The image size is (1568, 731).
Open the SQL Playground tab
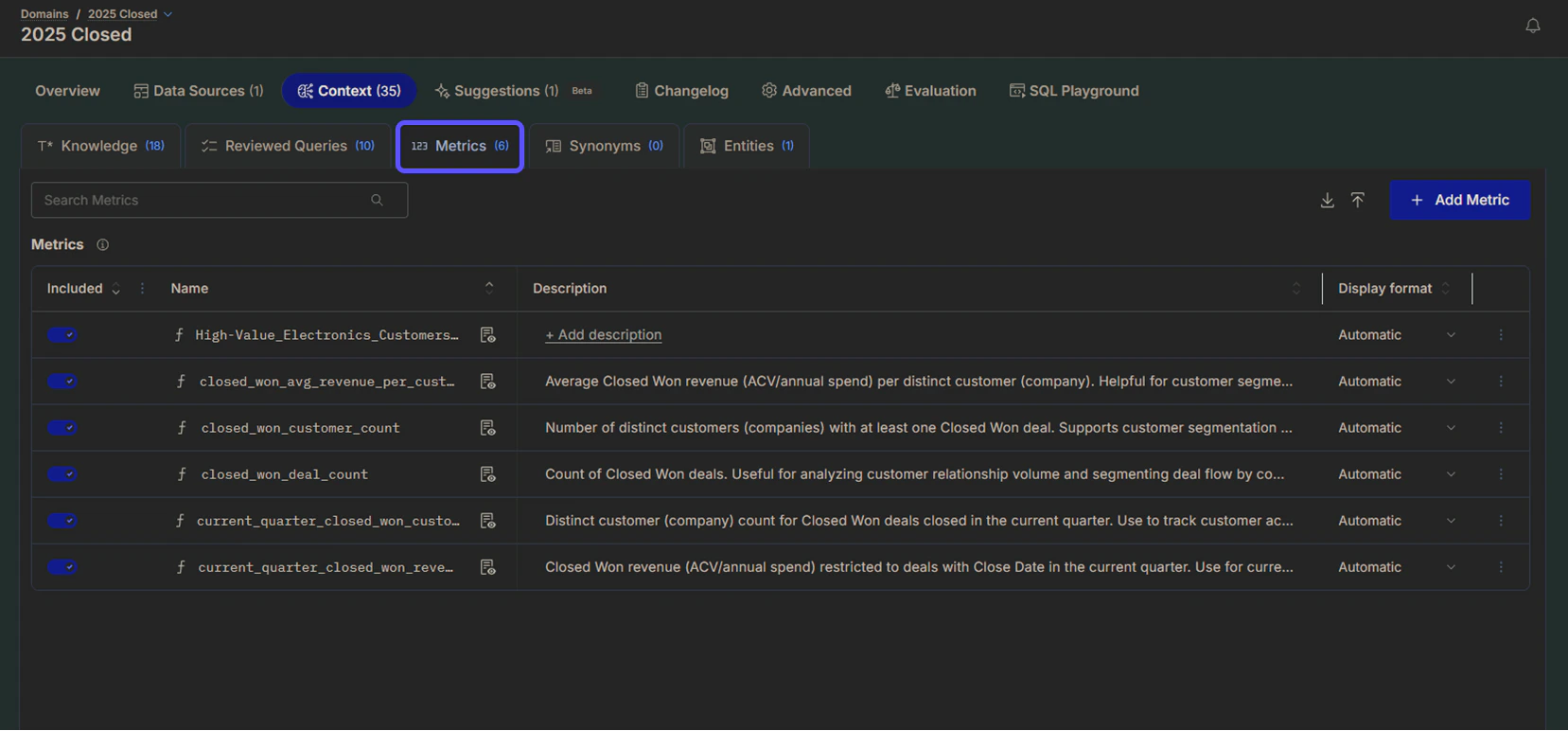coord(1074,91)
